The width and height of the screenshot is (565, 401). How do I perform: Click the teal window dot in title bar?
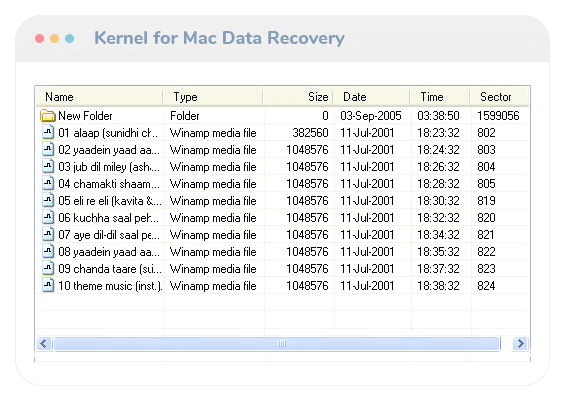70,38
